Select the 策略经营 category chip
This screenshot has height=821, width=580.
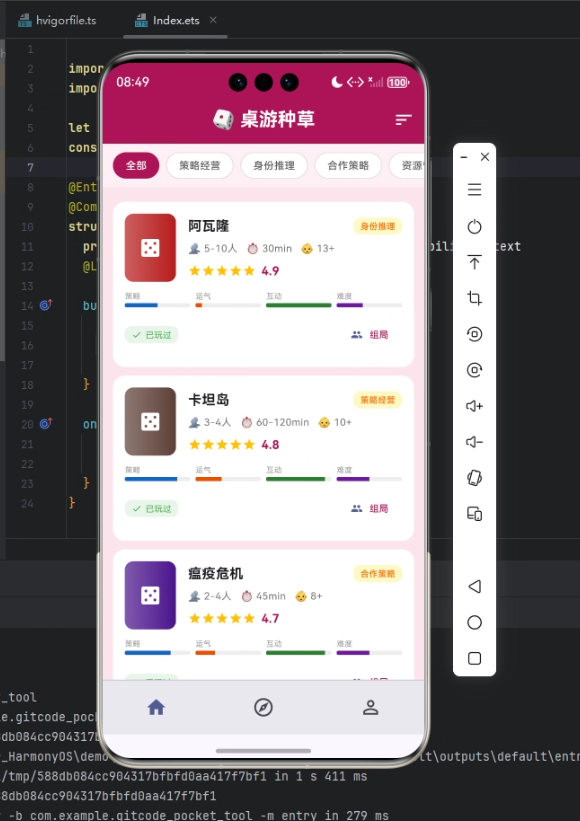pos(199,165)
